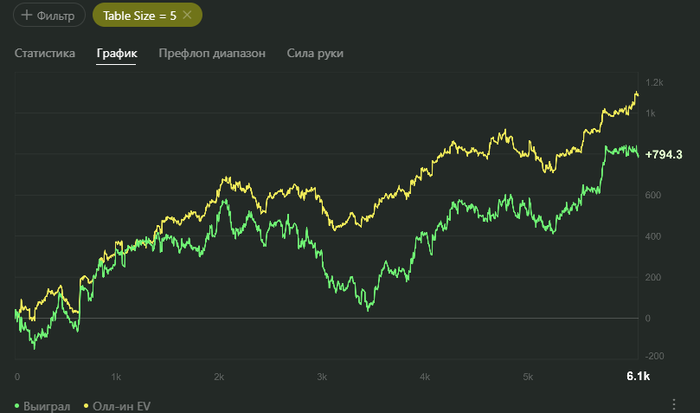Add a new filter with Фильтр button

pos(48,15)
